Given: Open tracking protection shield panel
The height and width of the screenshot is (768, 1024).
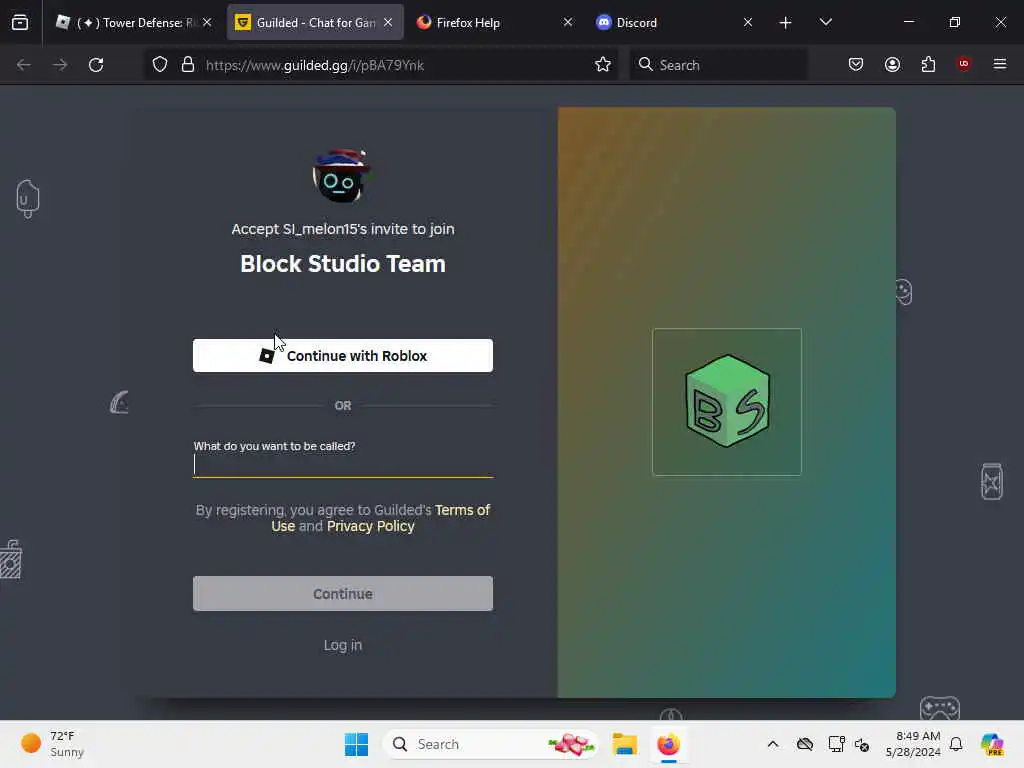Looking at the screenshot, I should [160, 65].
